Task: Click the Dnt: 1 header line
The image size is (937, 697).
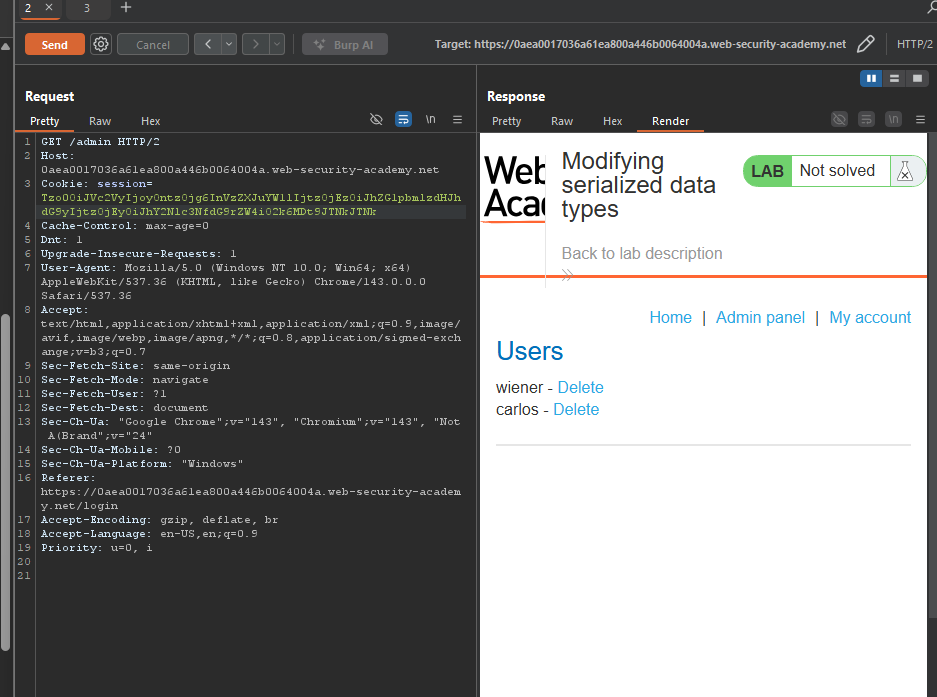Action: [62, 240]
